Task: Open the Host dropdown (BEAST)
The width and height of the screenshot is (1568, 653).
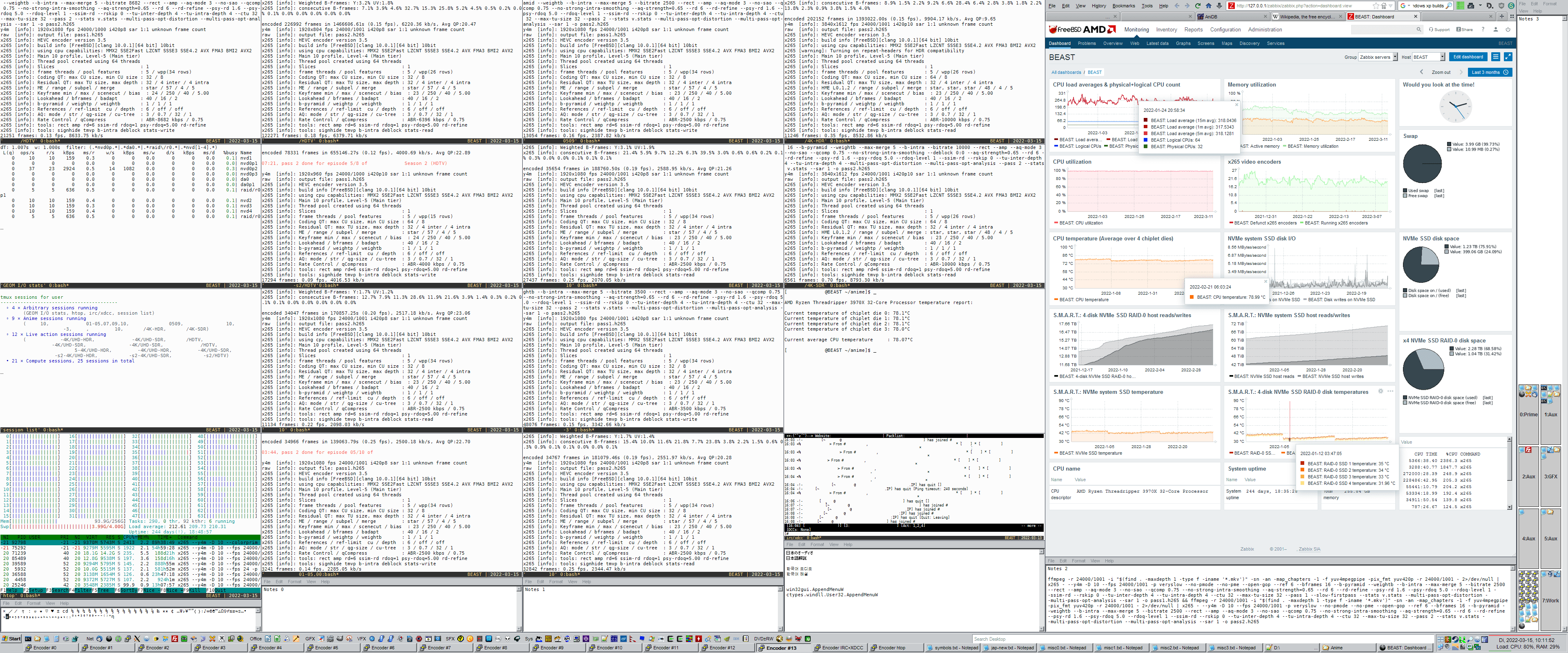Action: pos(1429,57)
